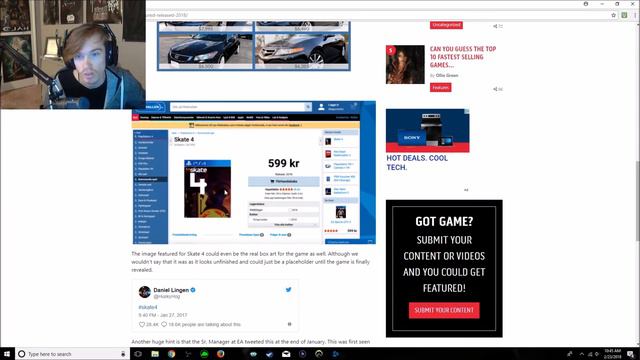This screenshot has height=360, width=640.
Task: Click the taskbar clock and date
Action: (613, 353)
